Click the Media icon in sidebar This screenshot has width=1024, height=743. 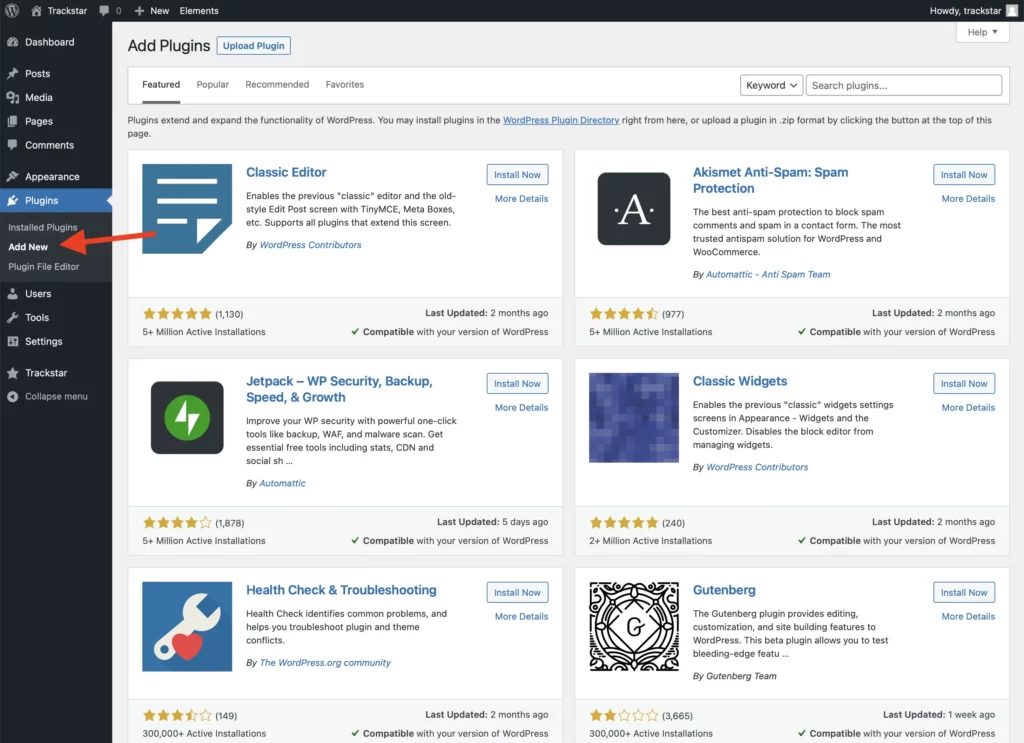pos(12,97)
